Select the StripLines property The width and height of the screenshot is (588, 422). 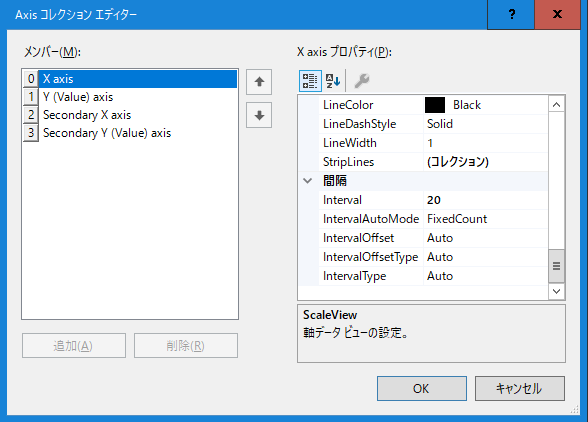click(348, 162)
